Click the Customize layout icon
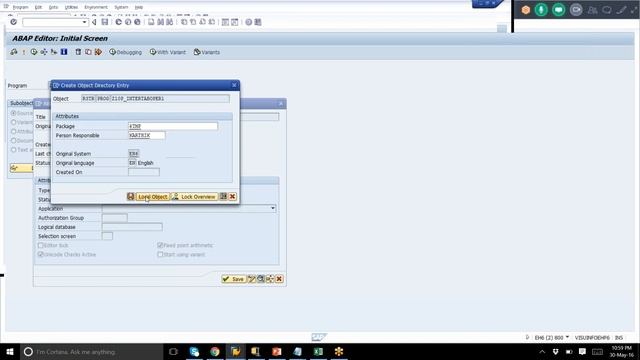This screenshot has width=640, height=360. click(258, 22)
